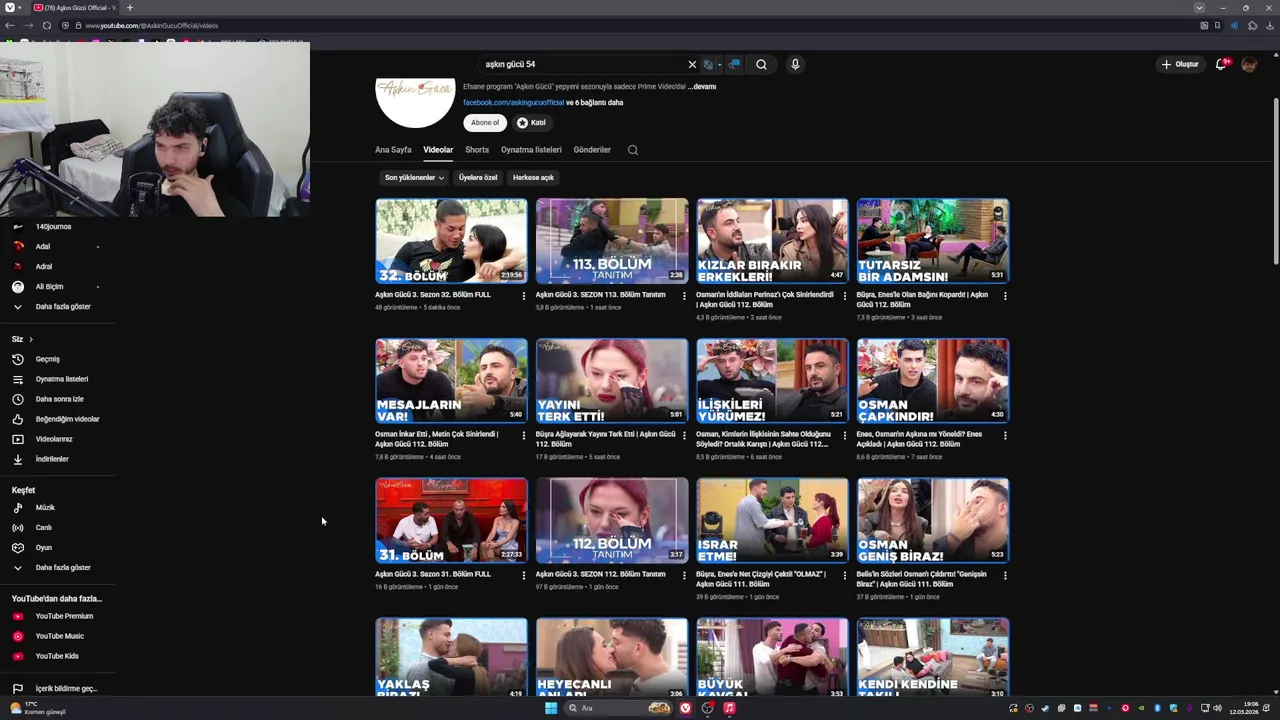Click the 'Oluştur' create button

[x=1180, y=64]
